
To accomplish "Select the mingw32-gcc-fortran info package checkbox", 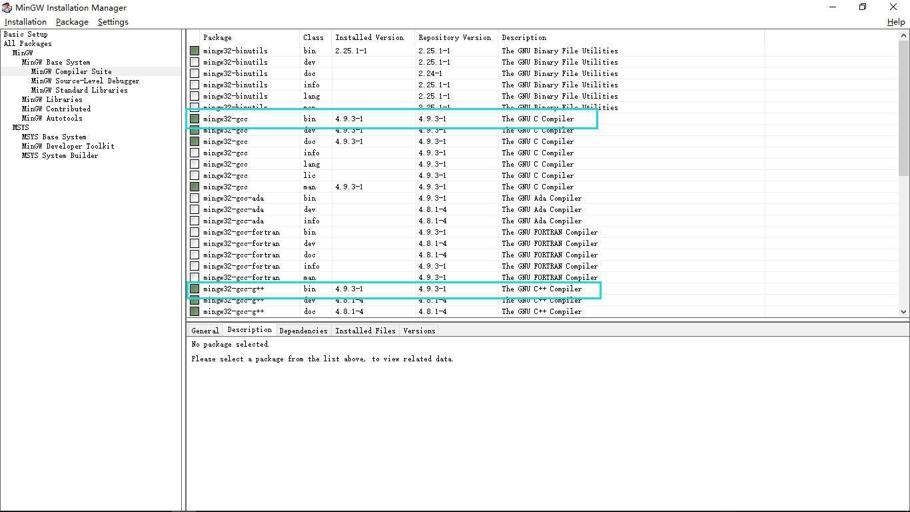I will (194, 266).
